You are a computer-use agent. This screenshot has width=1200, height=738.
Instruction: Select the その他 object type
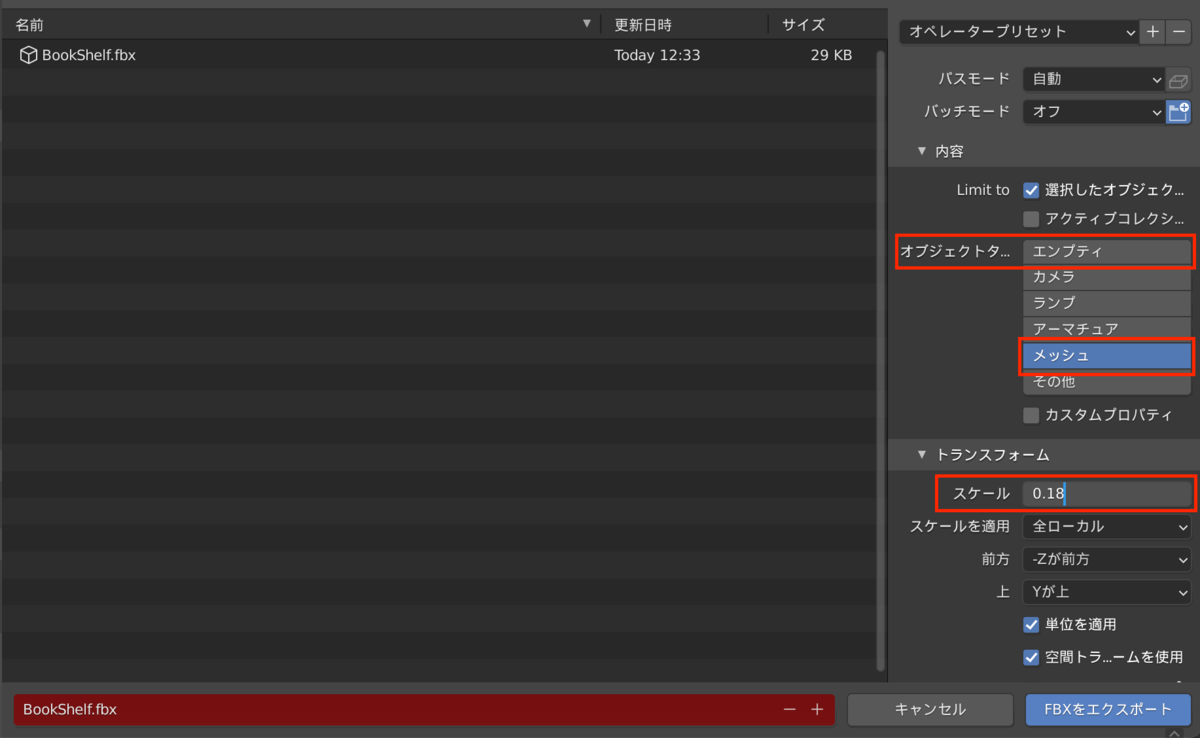pyautogui.click(x=1107, y=381)
